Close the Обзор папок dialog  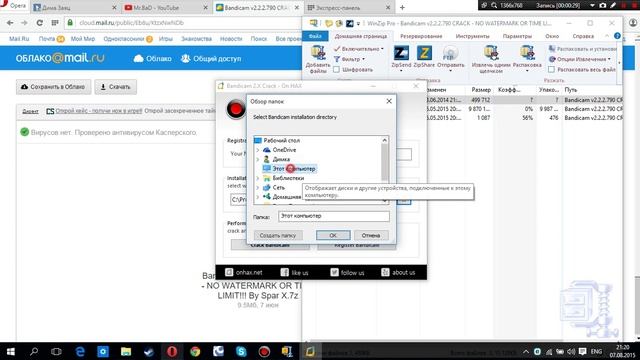pyautogui.click(x=389, y=101)
